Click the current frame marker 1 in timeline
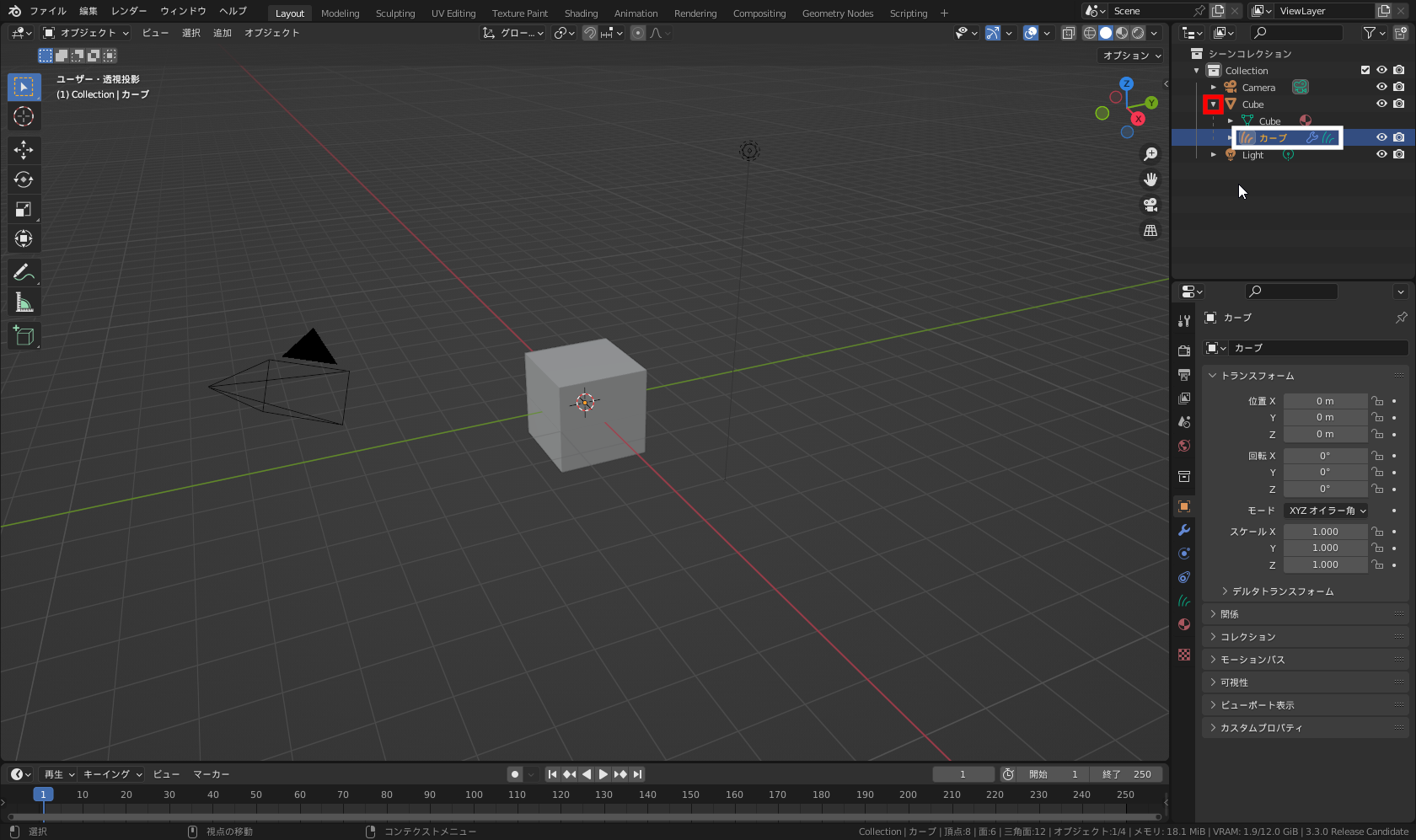This screenshot has width=1416, height=840. tap(43, 795)
